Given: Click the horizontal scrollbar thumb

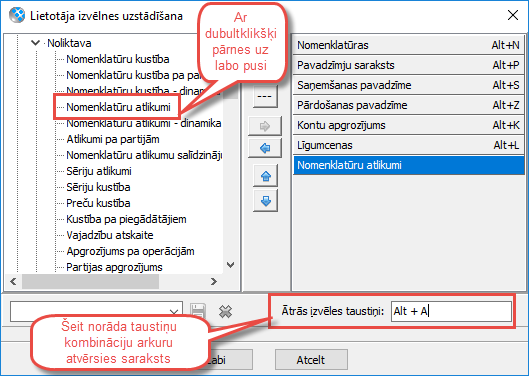Looking at the screenshot, I should tap(90, 281).
